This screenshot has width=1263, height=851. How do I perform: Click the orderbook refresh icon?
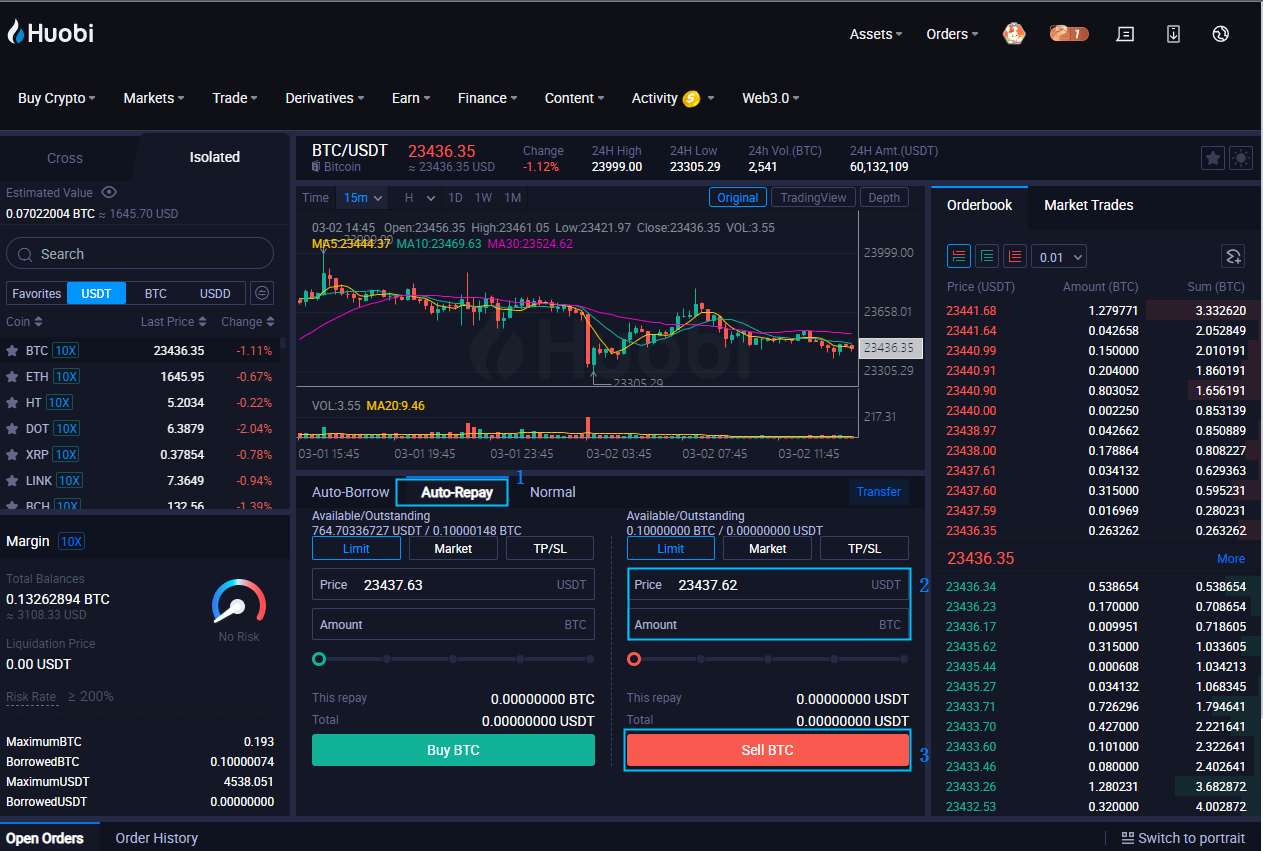point(1233,257)
